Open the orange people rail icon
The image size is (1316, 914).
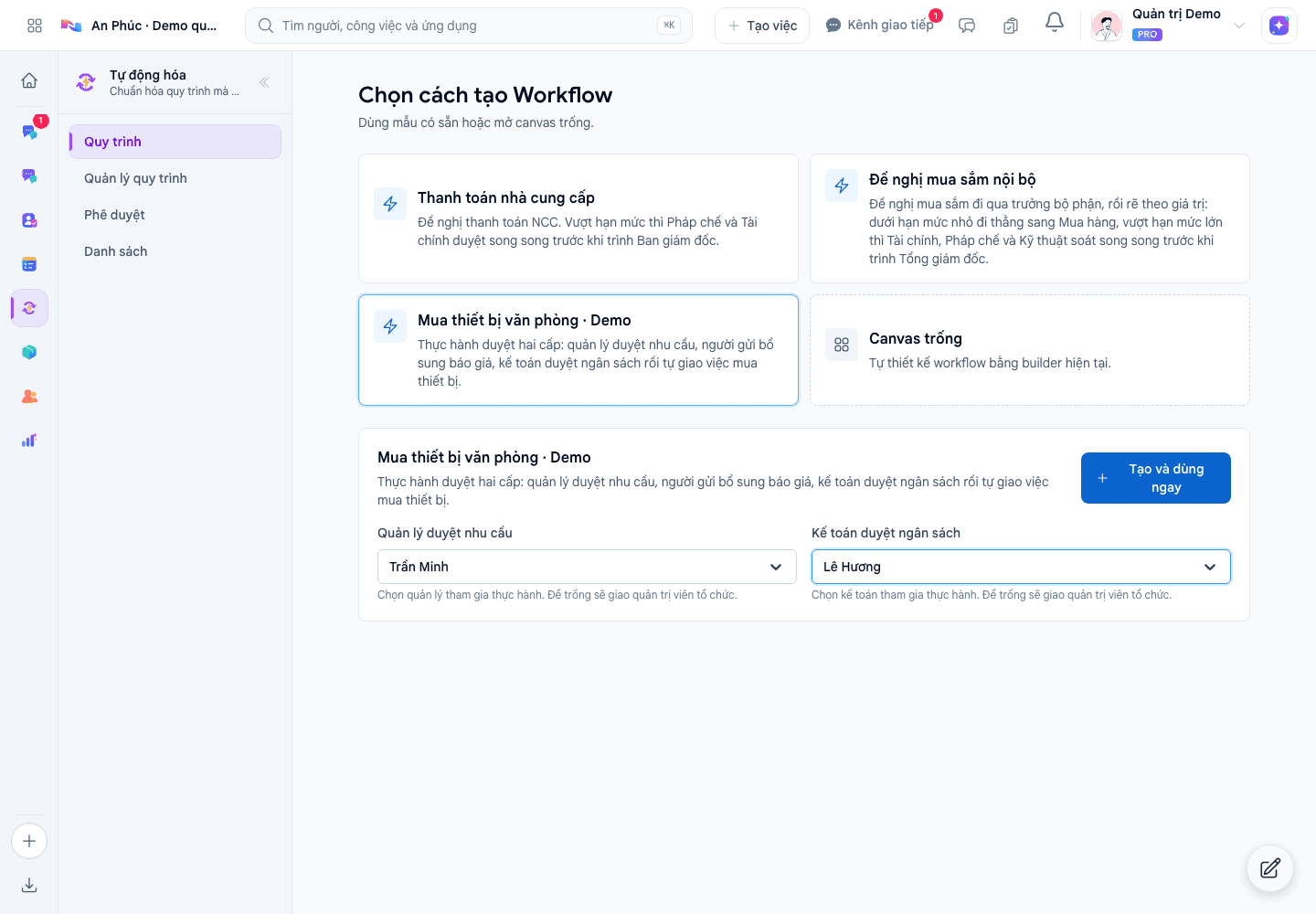[29, 396]
